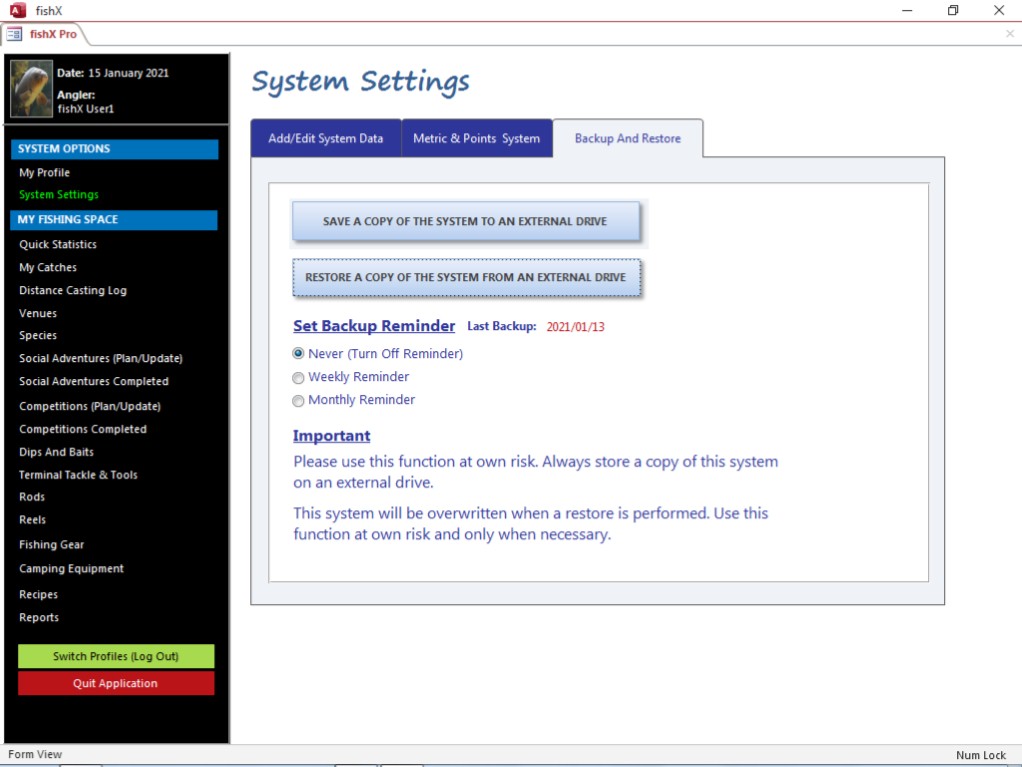Save a copy of system to external drive
Screen dimensions: 1022x767
pyautogui.click(x=465, y=222)
